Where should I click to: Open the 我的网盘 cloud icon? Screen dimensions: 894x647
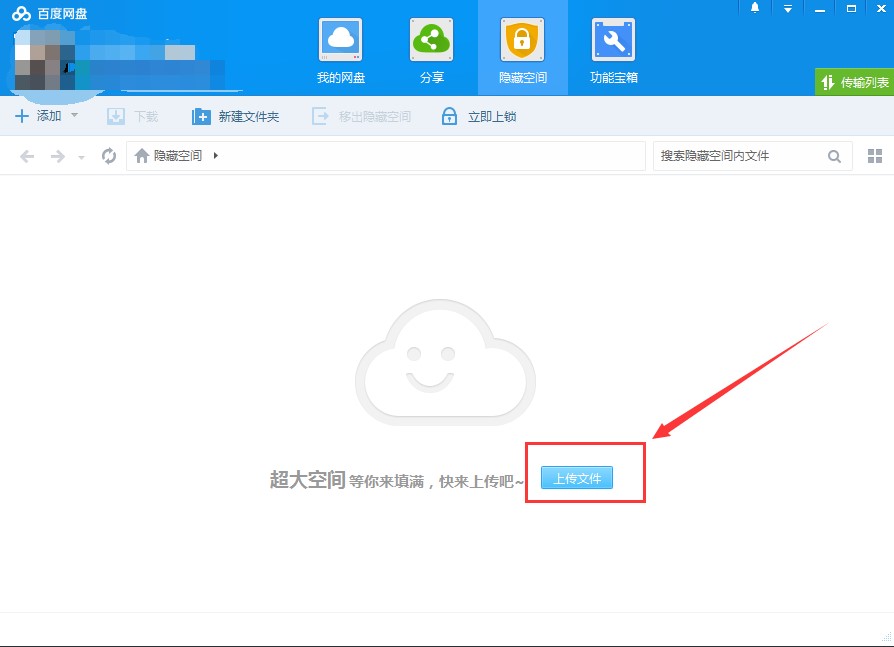[x=340, y=51]
